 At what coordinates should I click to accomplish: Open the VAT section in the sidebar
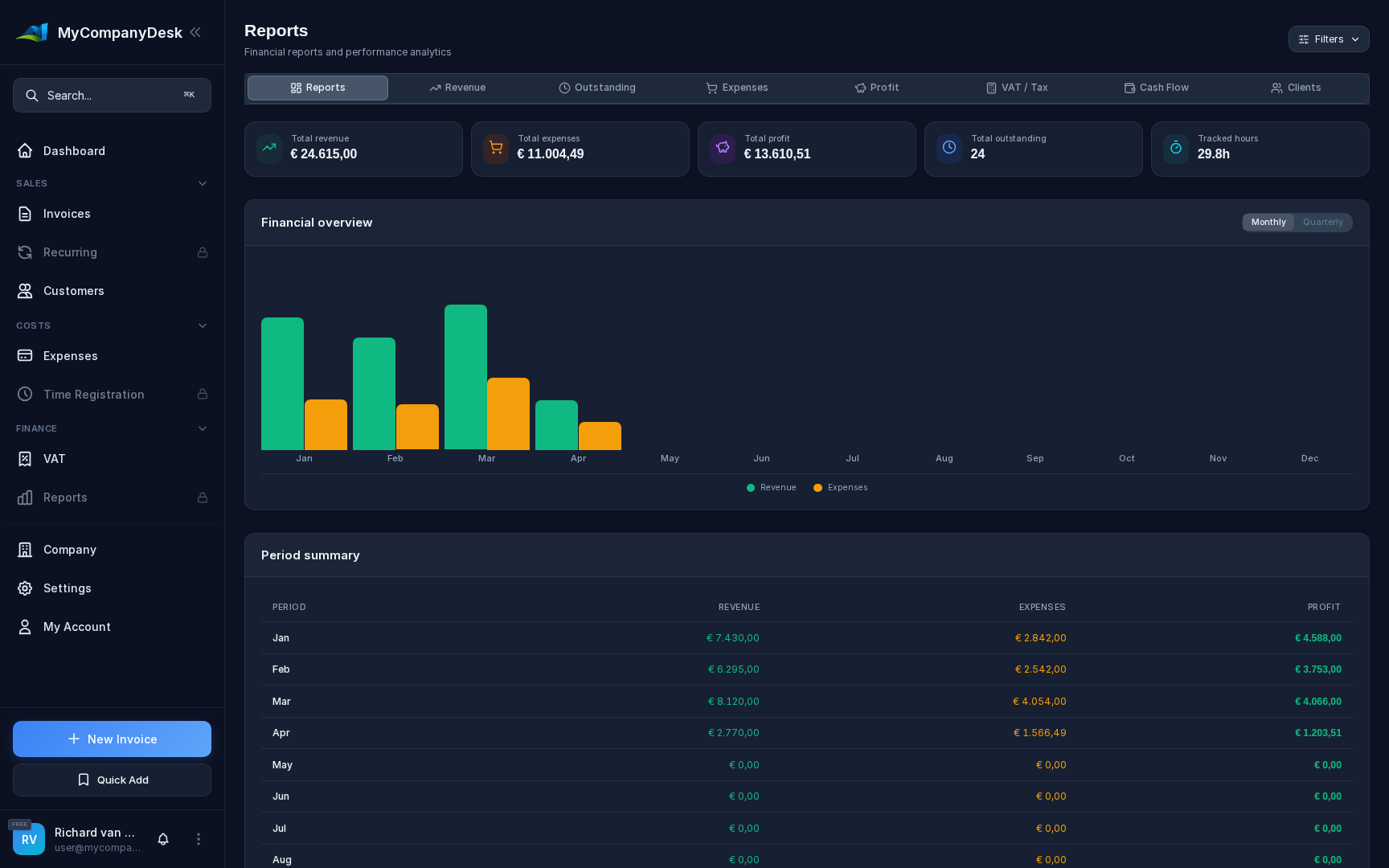coord(54,459)
